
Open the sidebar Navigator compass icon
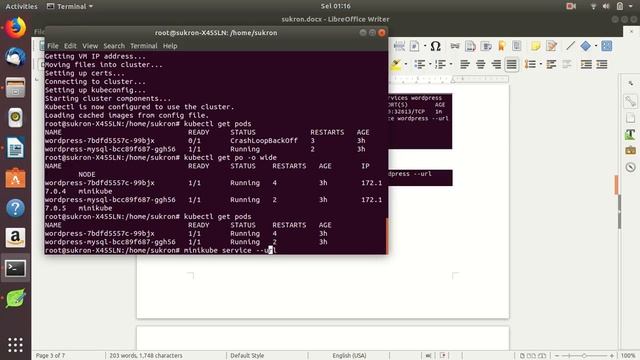click(x=631, y=167)
